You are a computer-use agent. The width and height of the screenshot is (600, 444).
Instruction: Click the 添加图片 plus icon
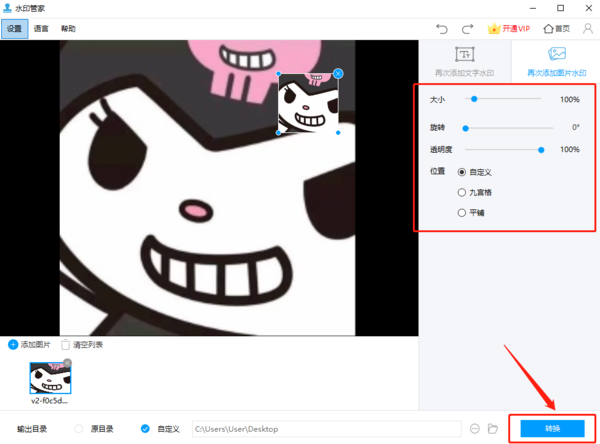coord(13,345)
